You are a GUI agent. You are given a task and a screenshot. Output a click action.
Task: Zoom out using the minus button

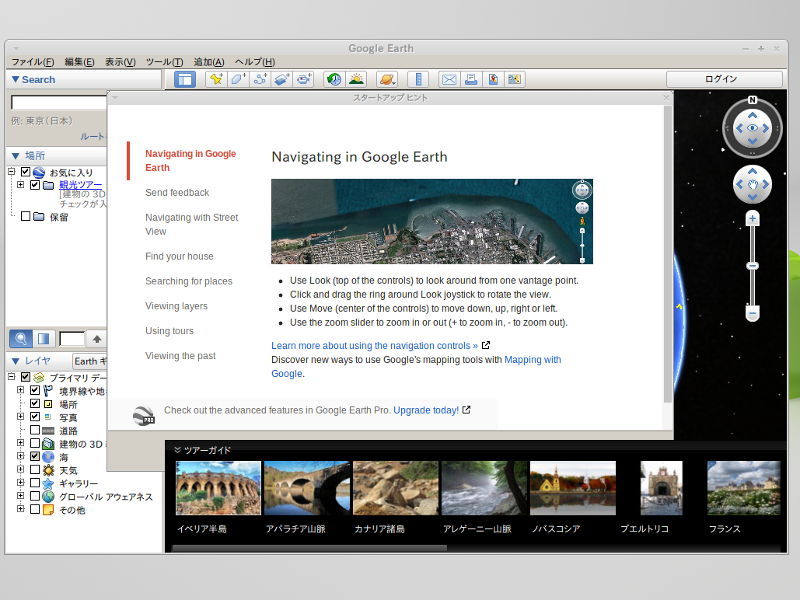[752, 313]
